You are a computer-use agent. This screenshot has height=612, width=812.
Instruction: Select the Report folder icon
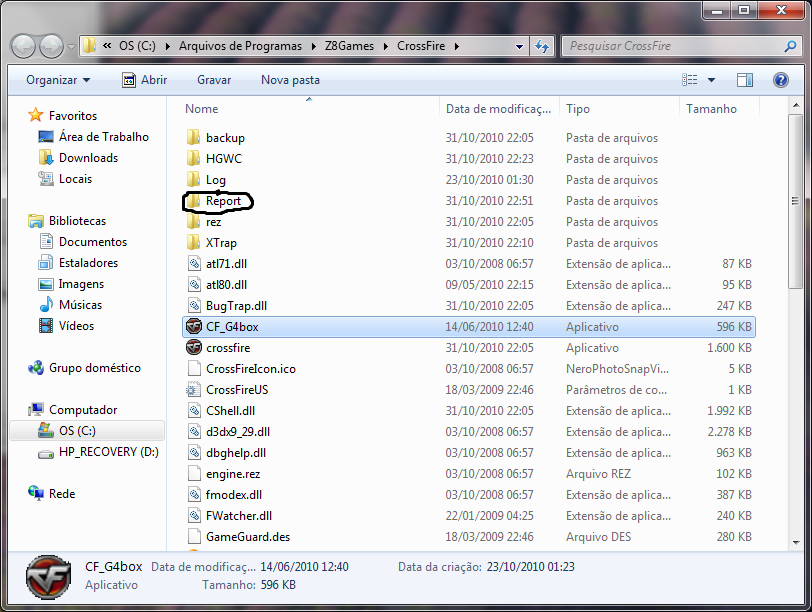pyautogui.click(x=194, y=200)
